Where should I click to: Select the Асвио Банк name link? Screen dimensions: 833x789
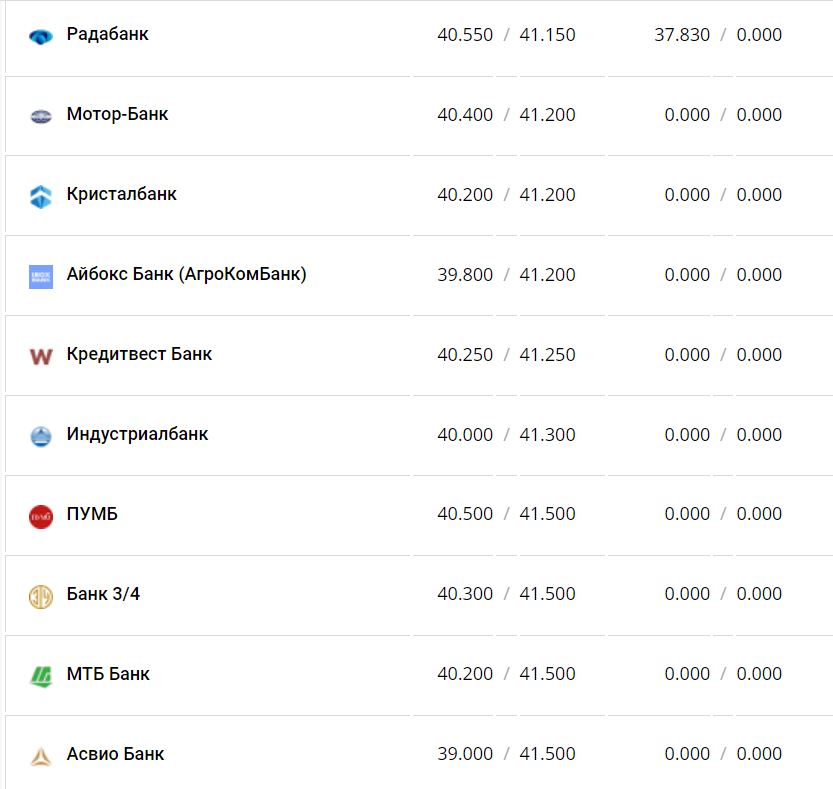coord(115,754)
